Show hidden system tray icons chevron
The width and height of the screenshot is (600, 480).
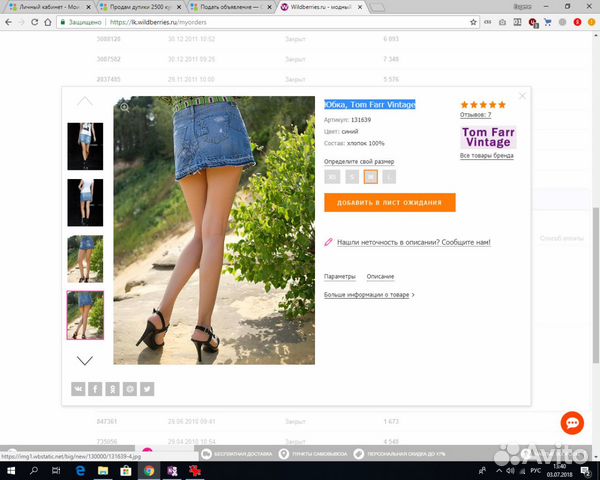[x=499, y=470]
